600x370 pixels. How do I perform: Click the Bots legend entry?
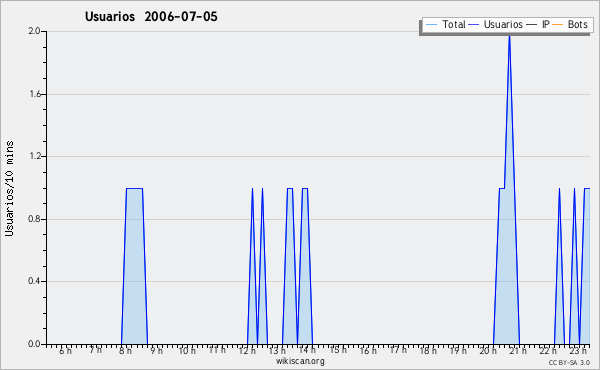pos(570,24)
